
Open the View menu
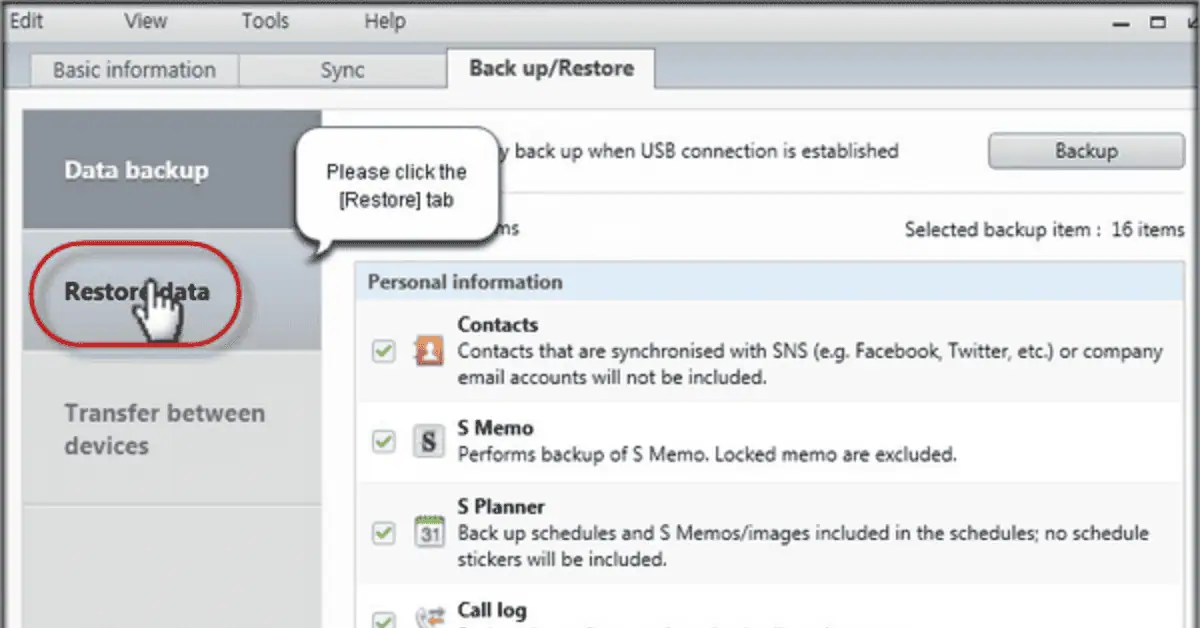pyautogui.click(x=144, y=20)
